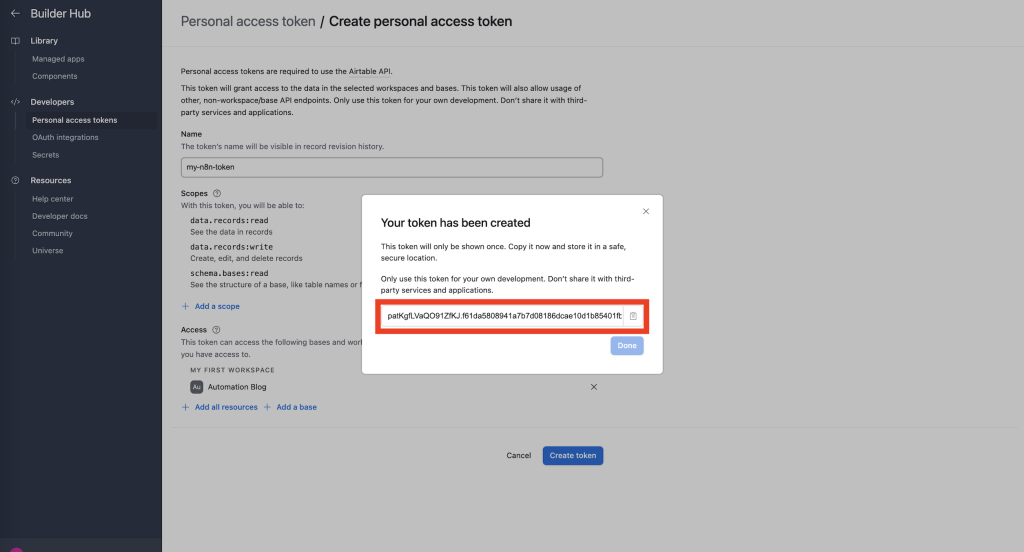1024x552 pixels.
Task: Click the token name input field
Action: (x=392, y=168)
